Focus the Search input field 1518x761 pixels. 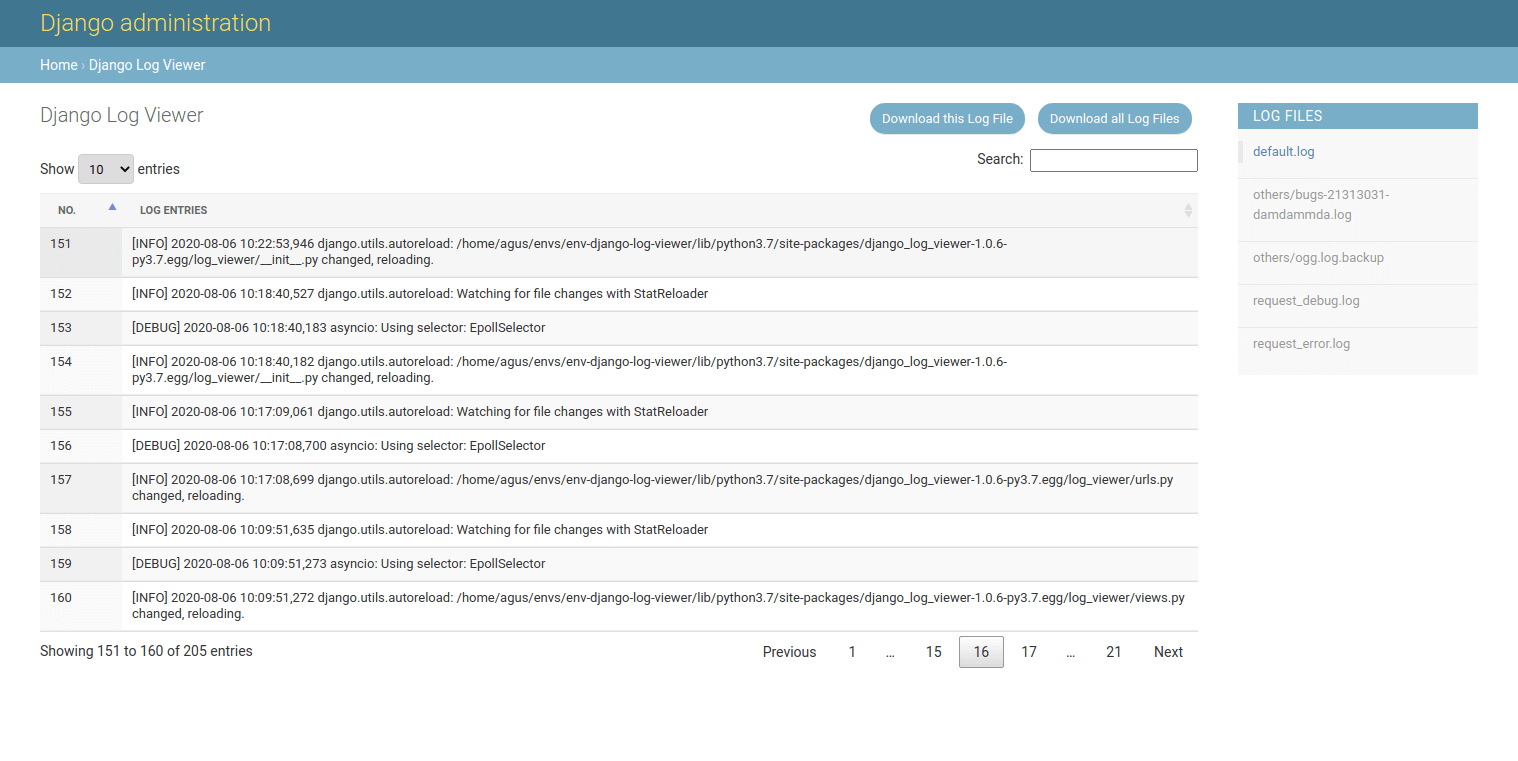pyautogui.click(x=1113, y=160)
